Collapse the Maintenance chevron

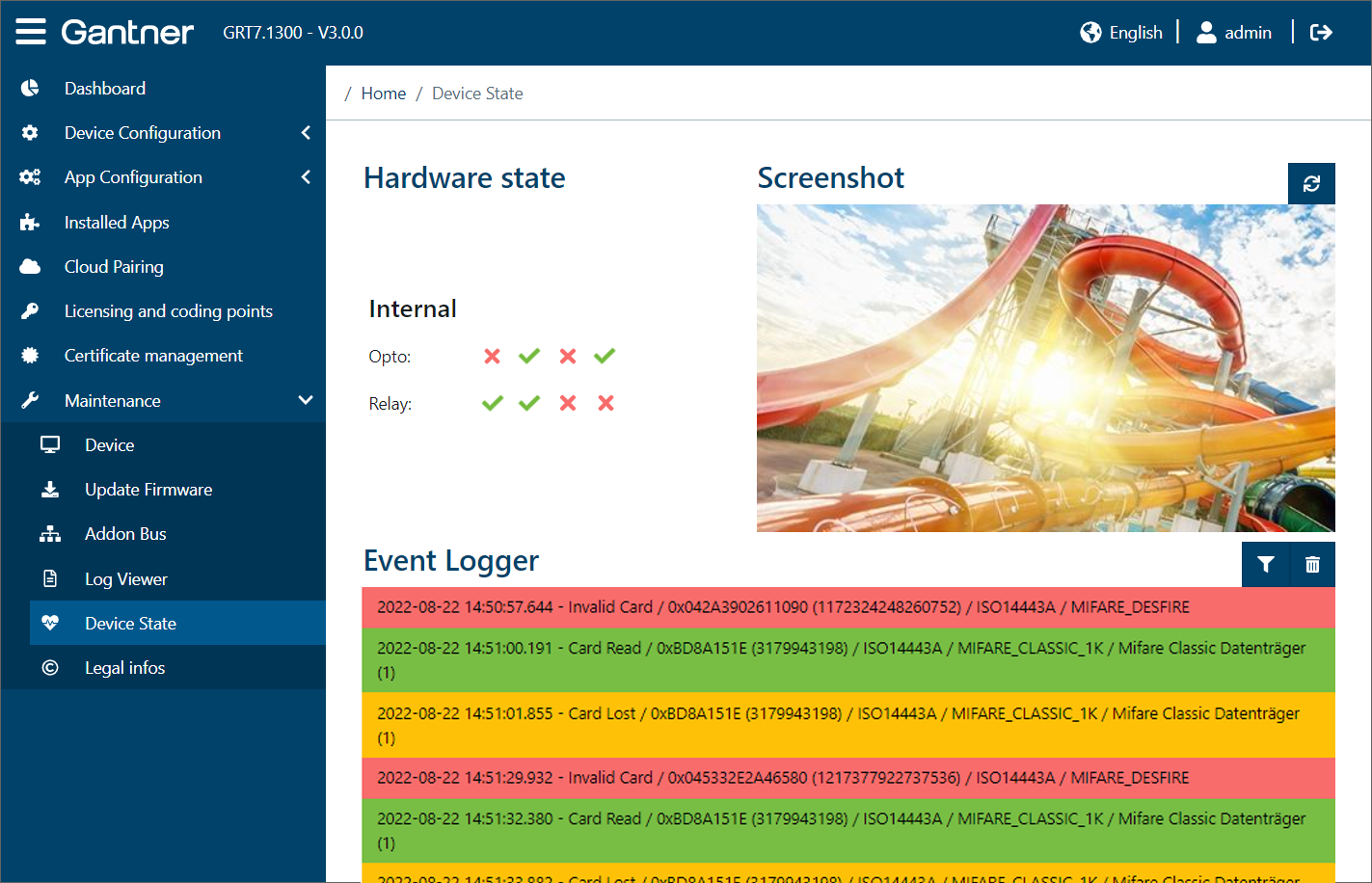(x=306, y=401)
